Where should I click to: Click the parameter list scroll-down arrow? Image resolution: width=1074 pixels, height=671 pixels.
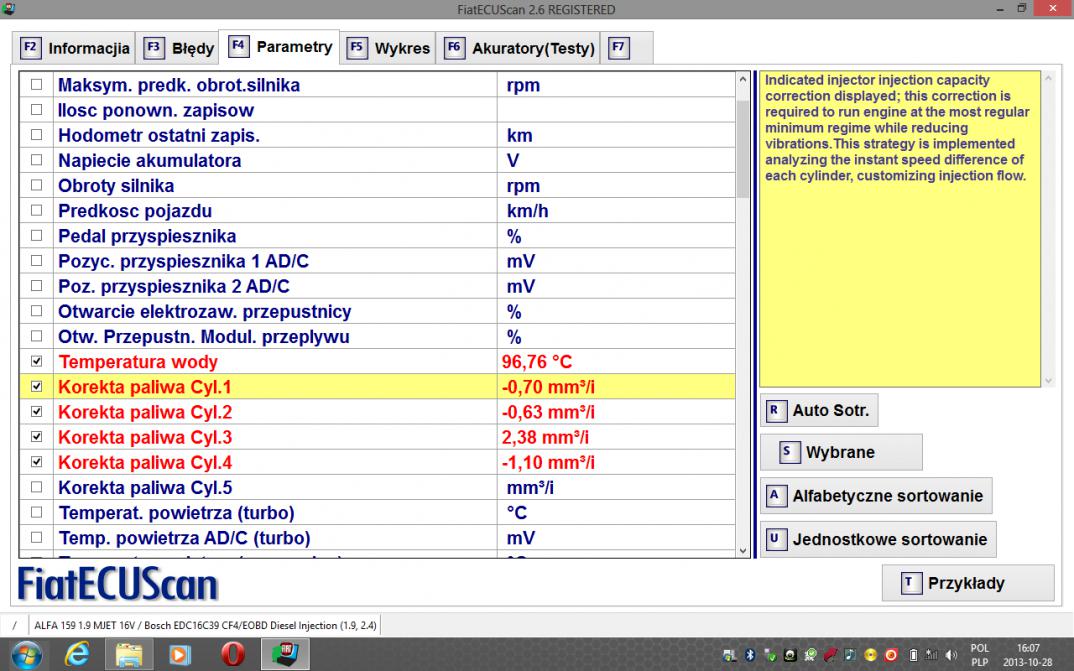tap(743, 550)
